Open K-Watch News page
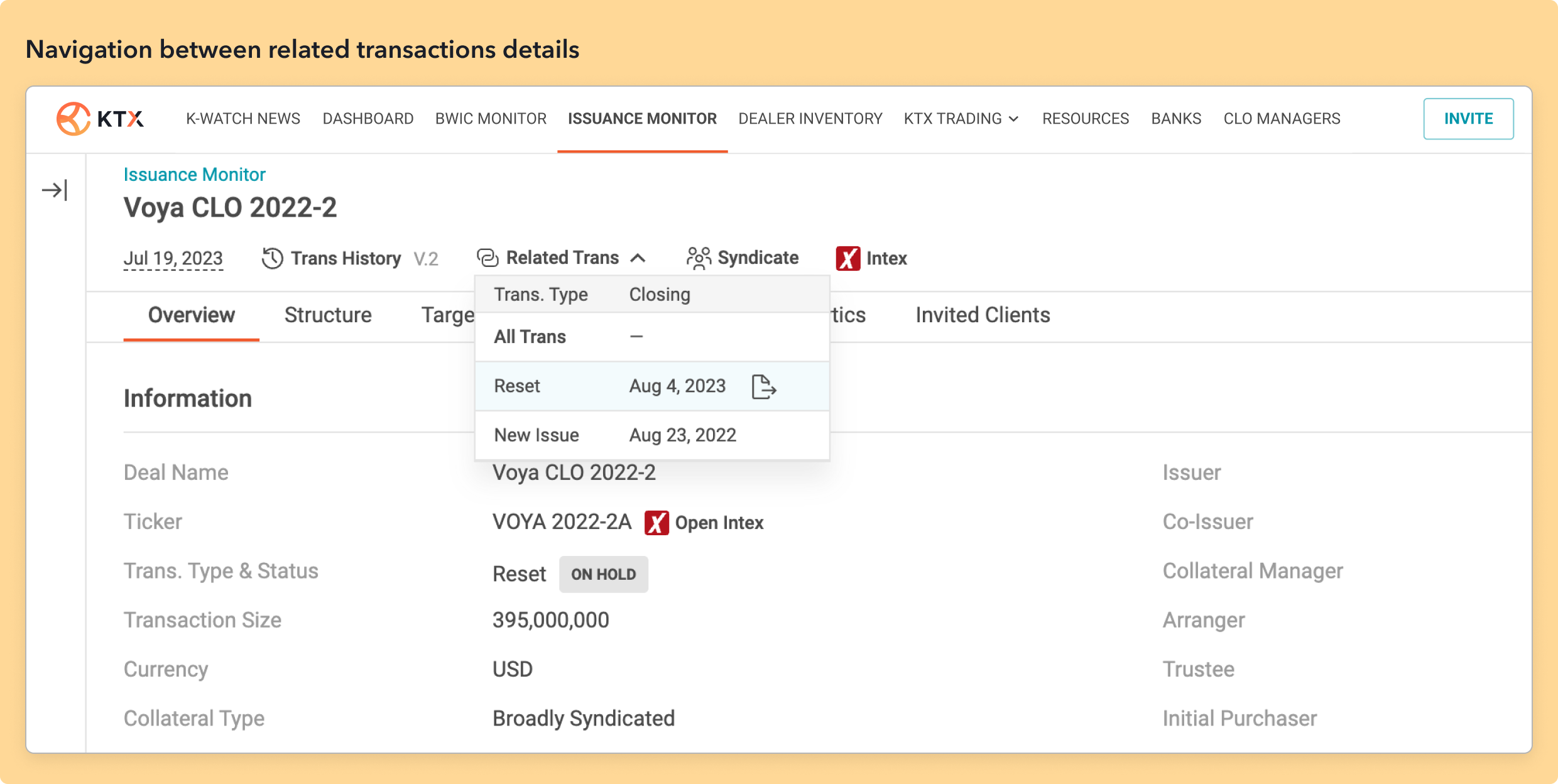 pyautogui.click(x=243, y=119)
